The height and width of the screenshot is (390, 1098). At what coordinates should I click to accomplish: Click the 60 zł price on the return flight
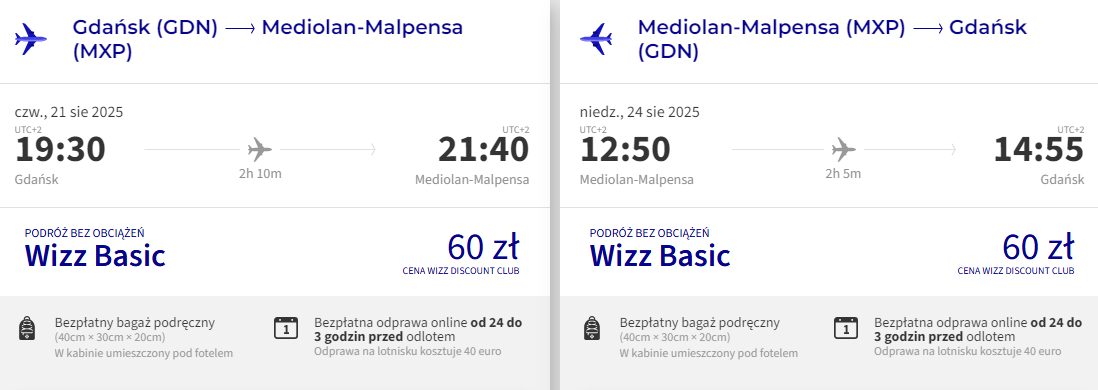(x=1038, y=246)
